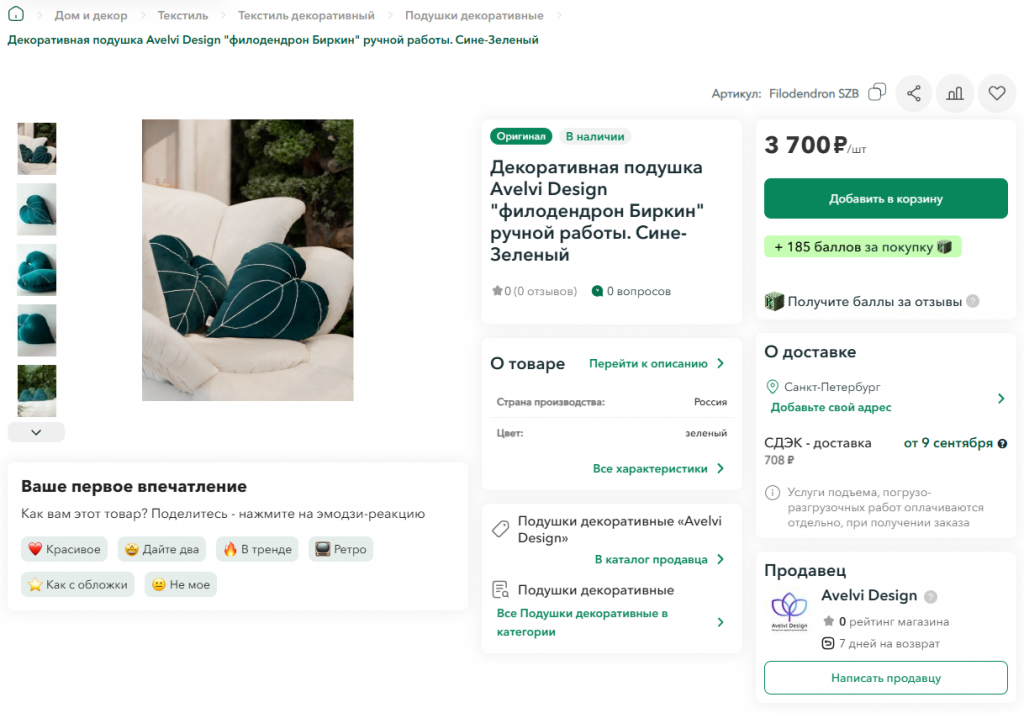Expand 'Все характеристики' link arrow
The height and width of the screenshot is (713, 1024).
720,468
